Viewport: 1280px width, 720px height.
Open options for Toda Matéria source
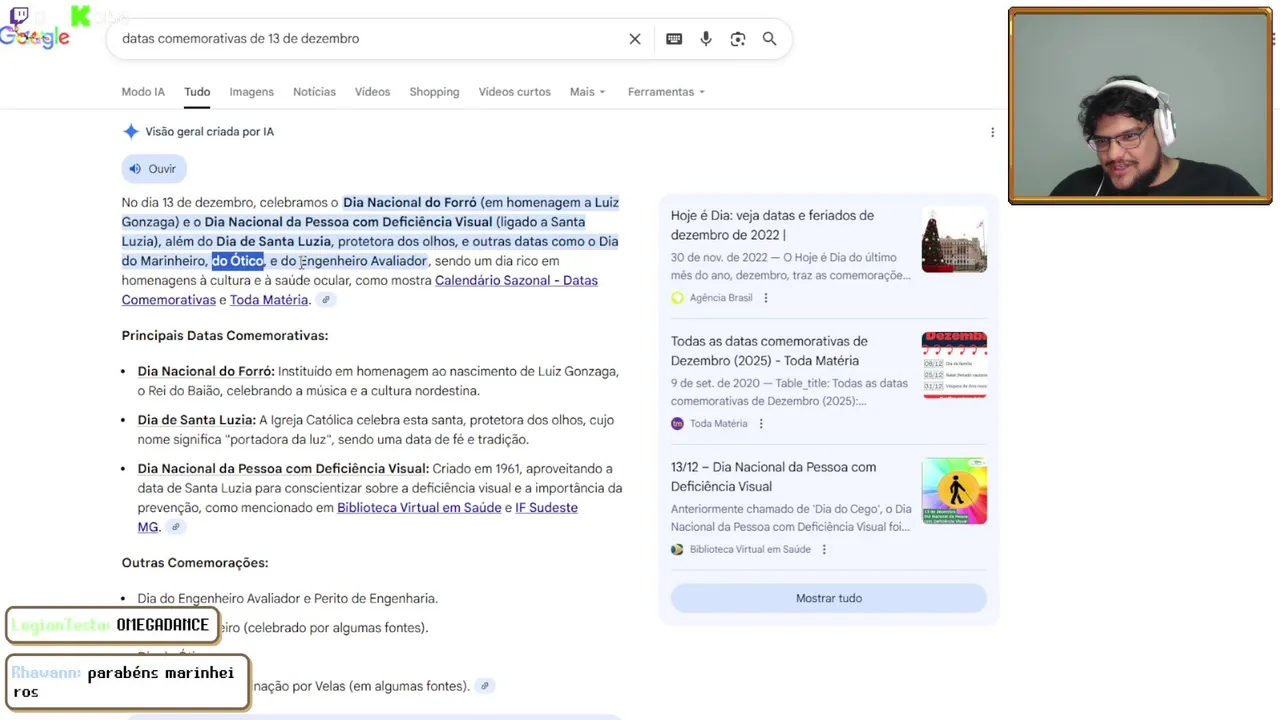[x=761, y=424]
